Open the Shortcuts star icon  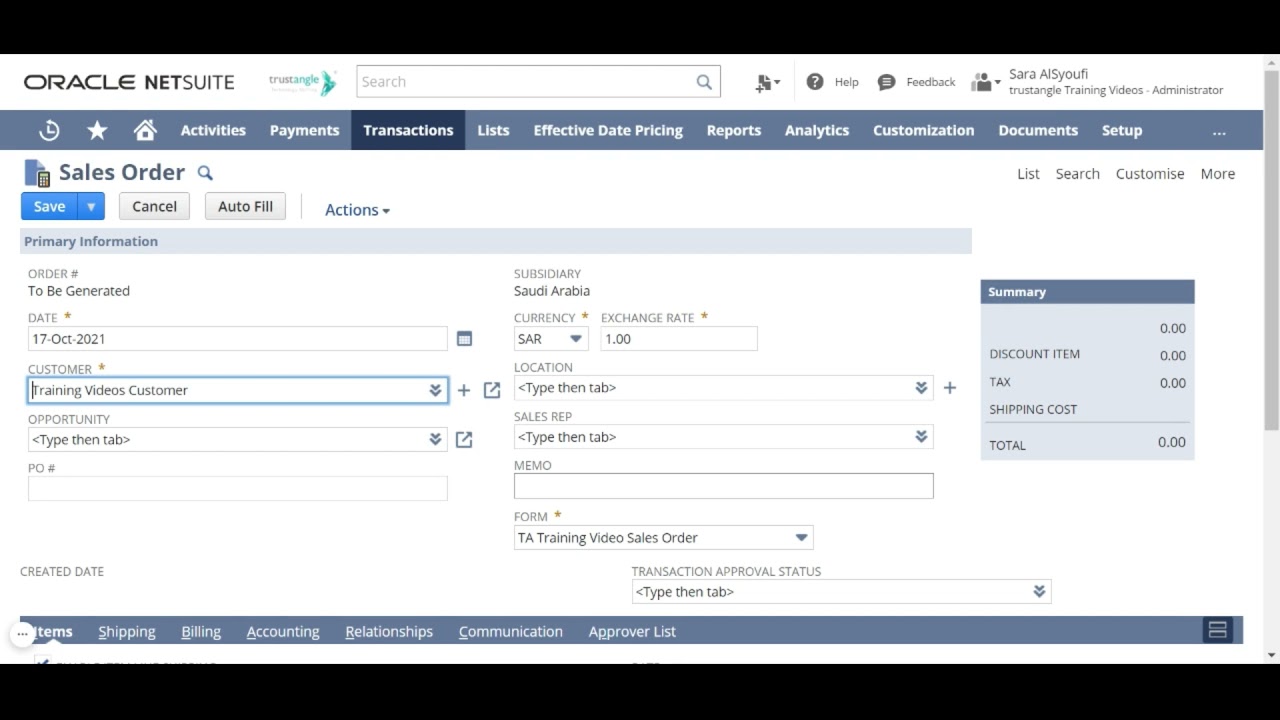(97, 130)
